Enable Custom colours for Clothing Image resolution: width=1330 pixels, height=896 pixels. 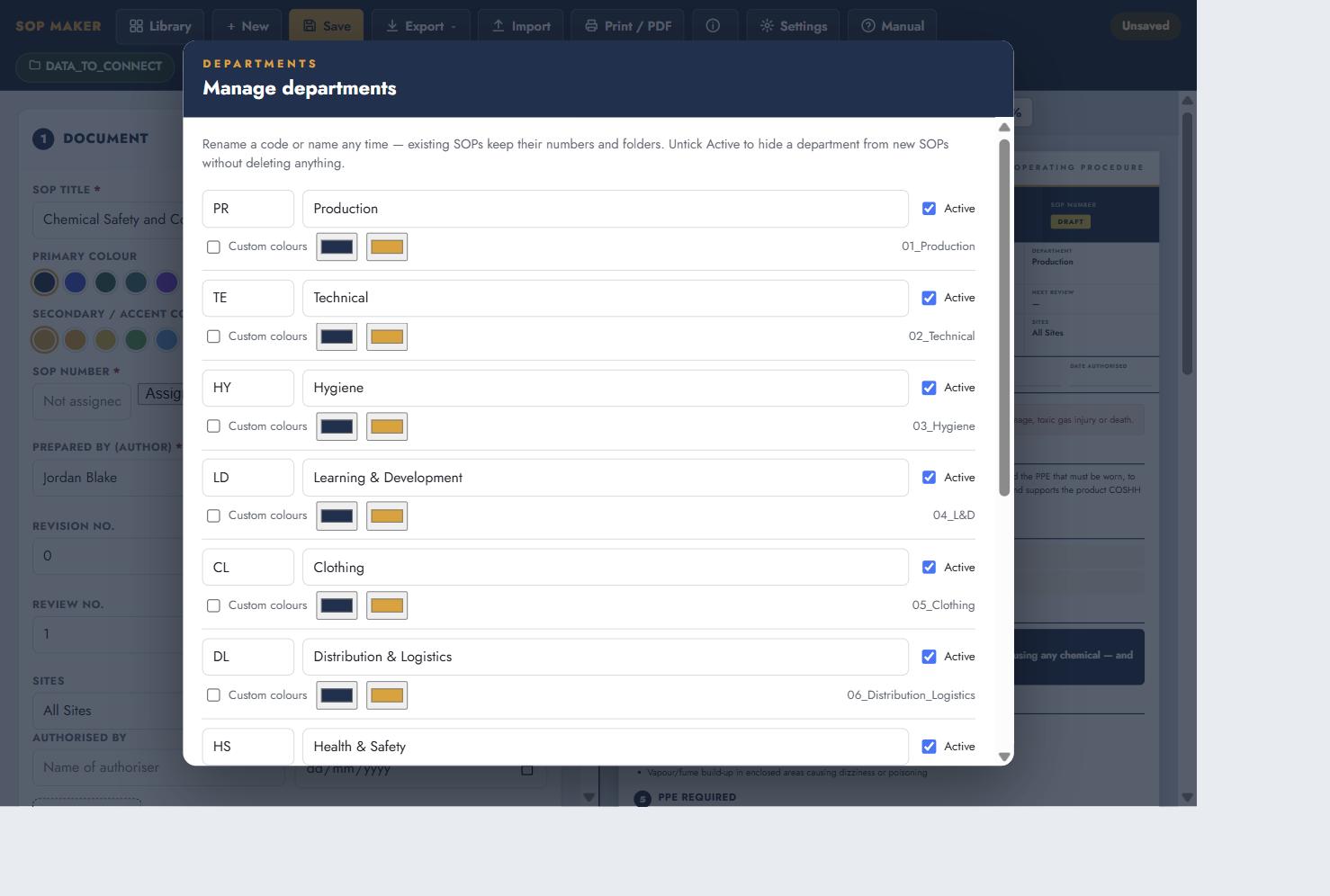click(213, 605)
